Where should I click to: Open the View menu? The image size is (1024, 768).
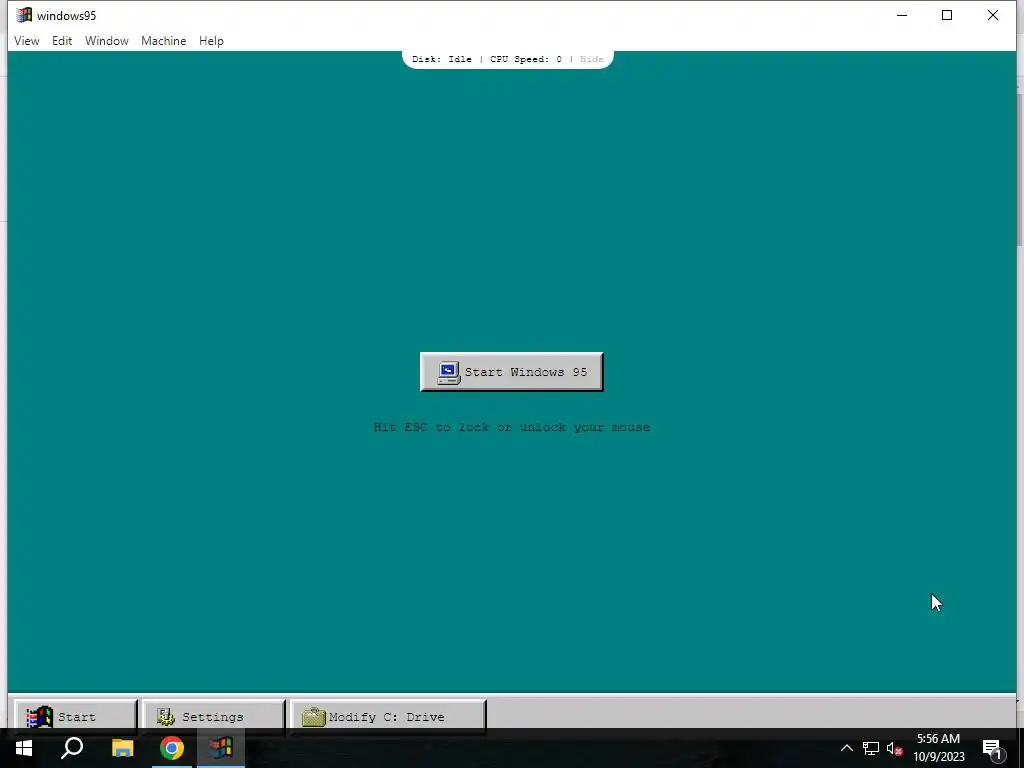[27, 40]
